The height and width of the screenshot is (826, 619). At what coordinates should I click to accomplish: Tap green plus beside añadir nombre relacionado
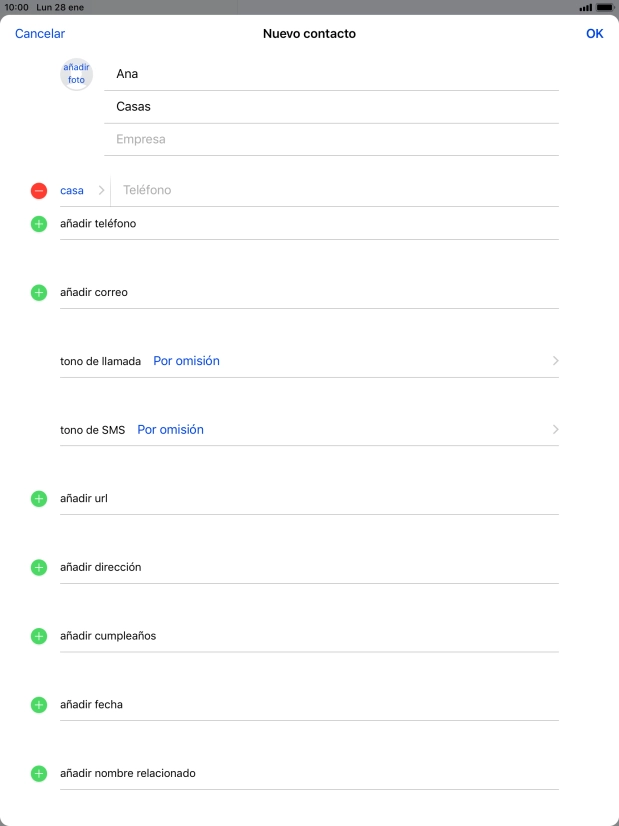click(39, 773)
